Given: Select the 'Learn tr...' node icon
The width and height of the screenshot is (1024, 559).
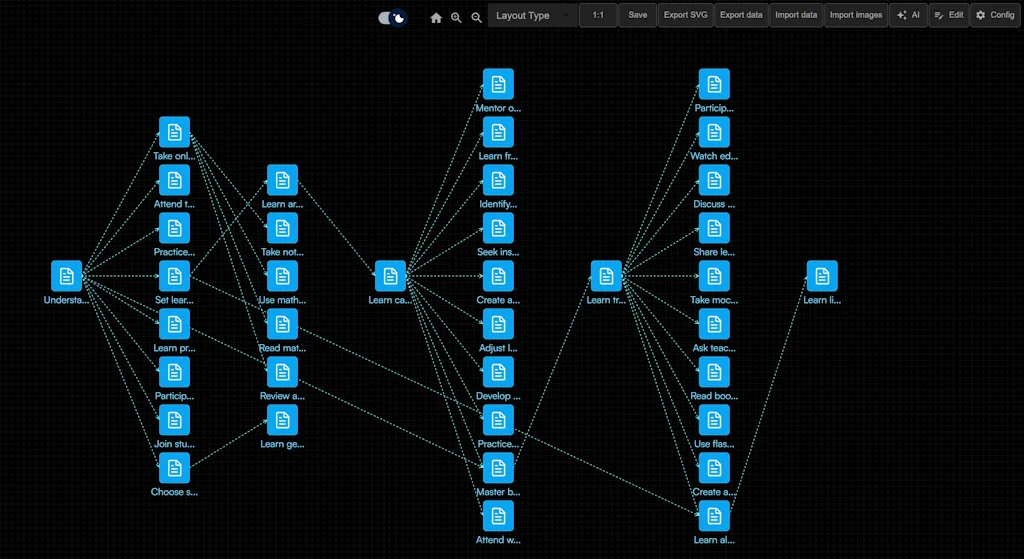Looking at the screenshot, I should (606, 276).
